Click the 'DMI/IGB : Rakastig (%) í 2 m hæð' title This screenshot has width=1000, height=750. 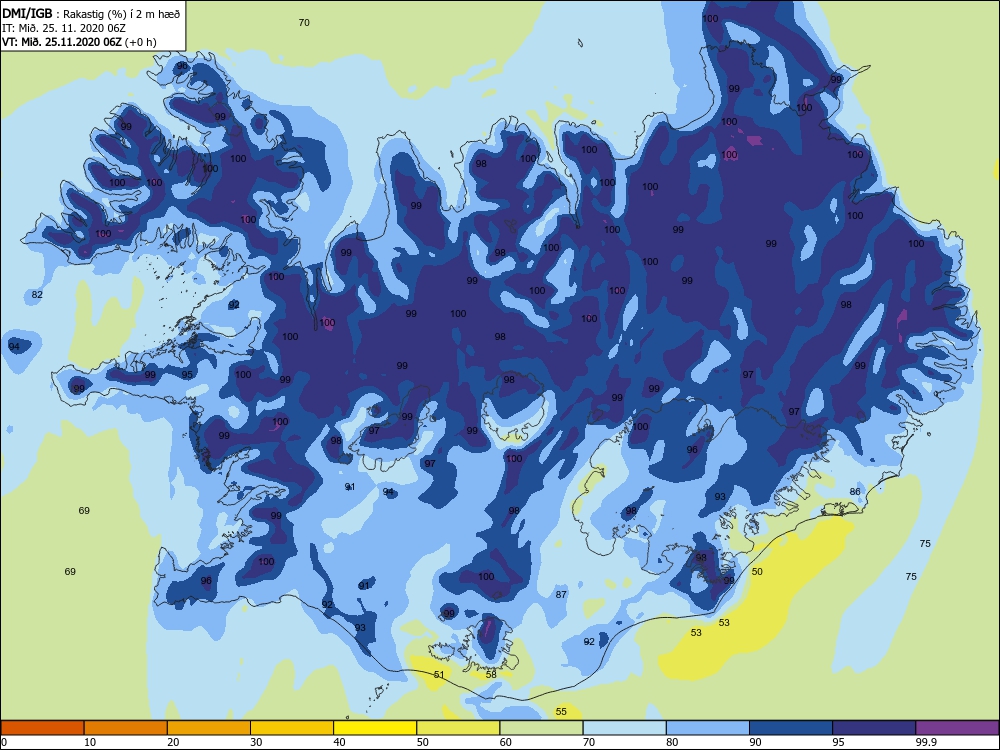[x=92, y=13]
